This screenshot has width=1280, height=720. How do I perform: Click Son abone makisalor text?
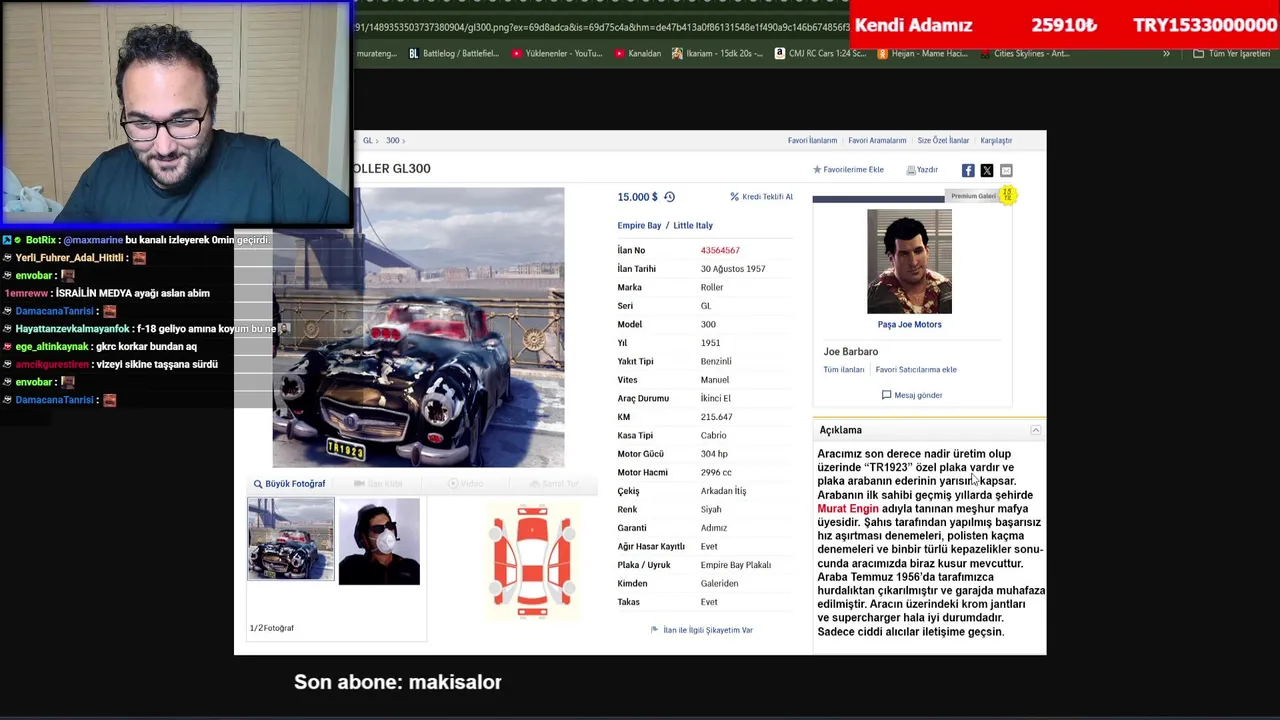click(x=398, y=682)
